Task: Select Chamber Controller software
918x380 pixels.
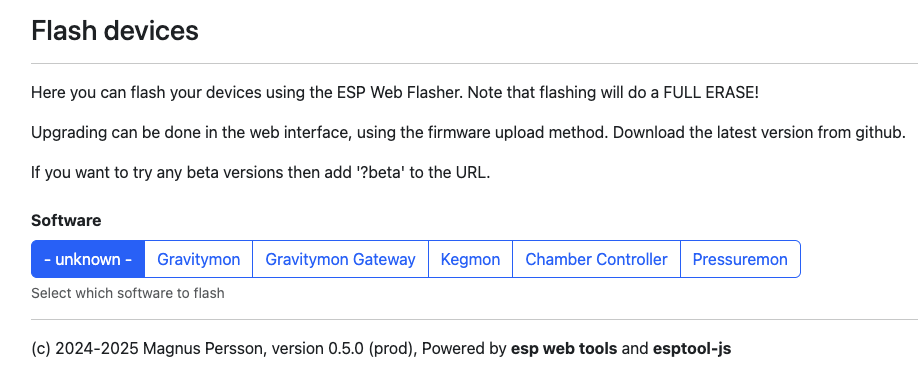Action: 596,259
